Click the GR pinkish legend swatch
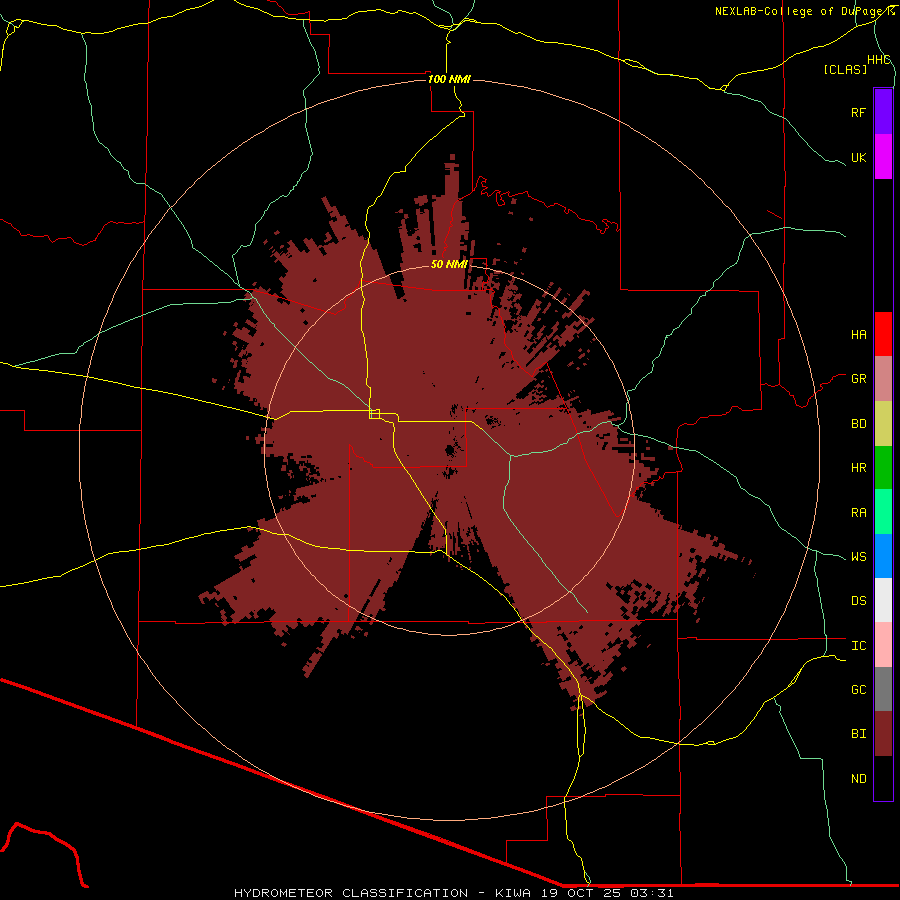 coord(883,378)
